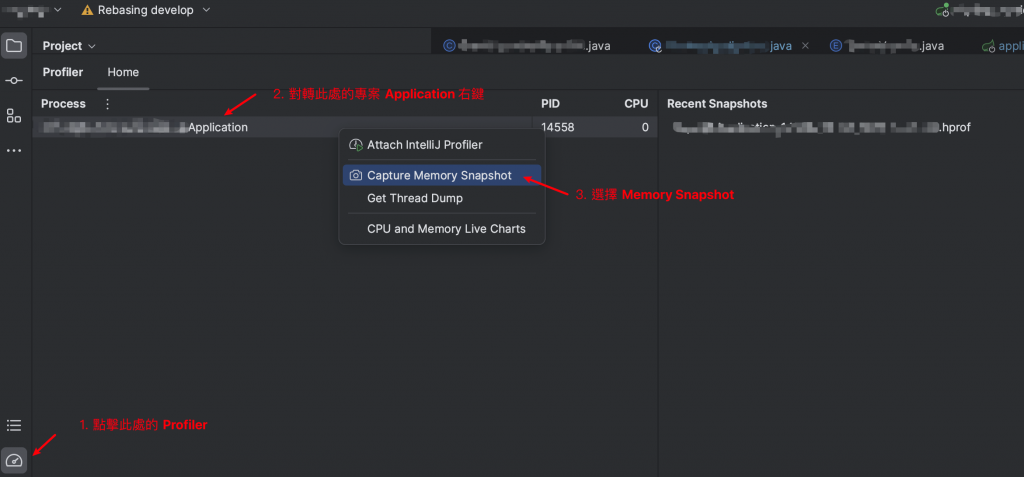Open the Commit tool window icon
1024x477 pixels.
coord(14,80)
